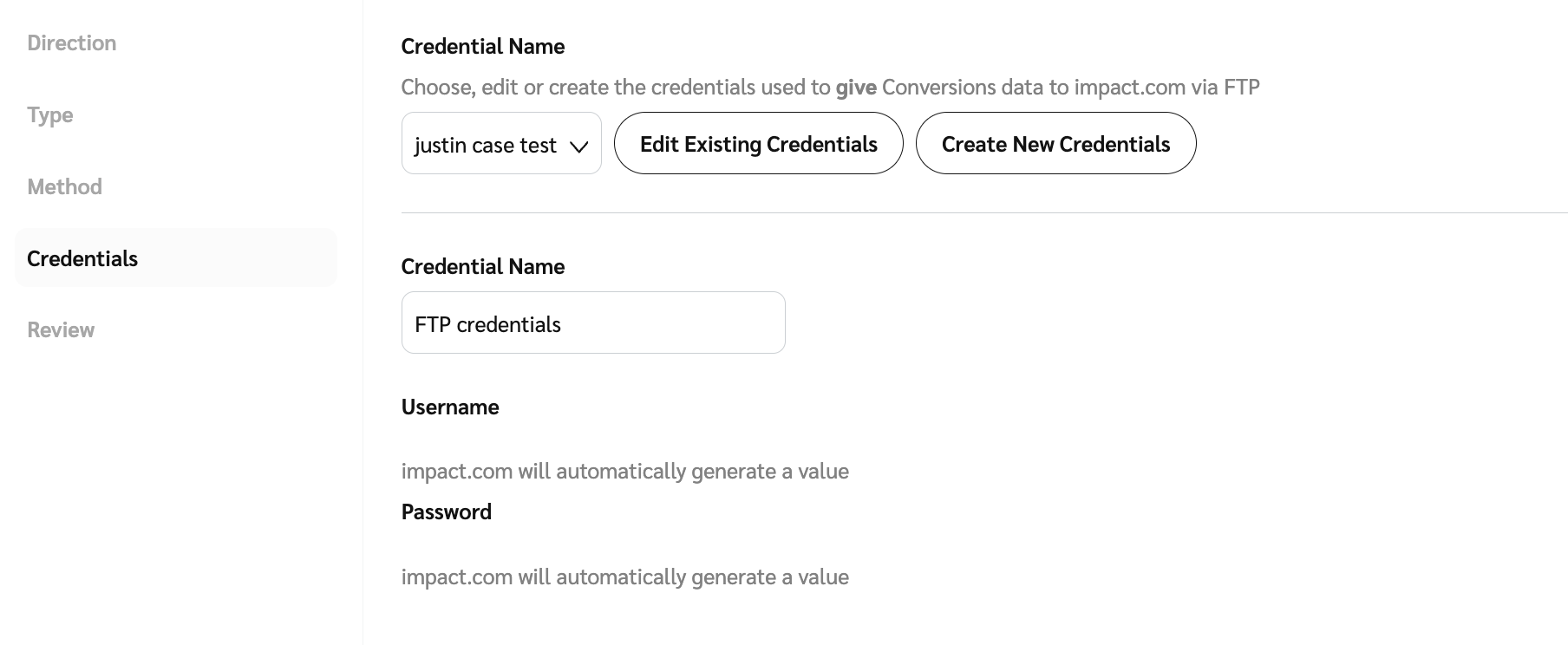Viewport: 1568px width, 645px height.
Task: Click the auto-generate note under Username
Action: click(624, 472)
